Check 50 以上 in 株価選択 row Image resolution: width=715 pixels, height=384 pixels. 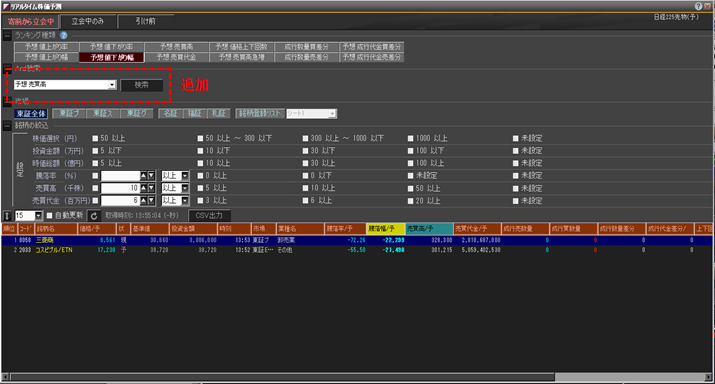tap(95, 138)
